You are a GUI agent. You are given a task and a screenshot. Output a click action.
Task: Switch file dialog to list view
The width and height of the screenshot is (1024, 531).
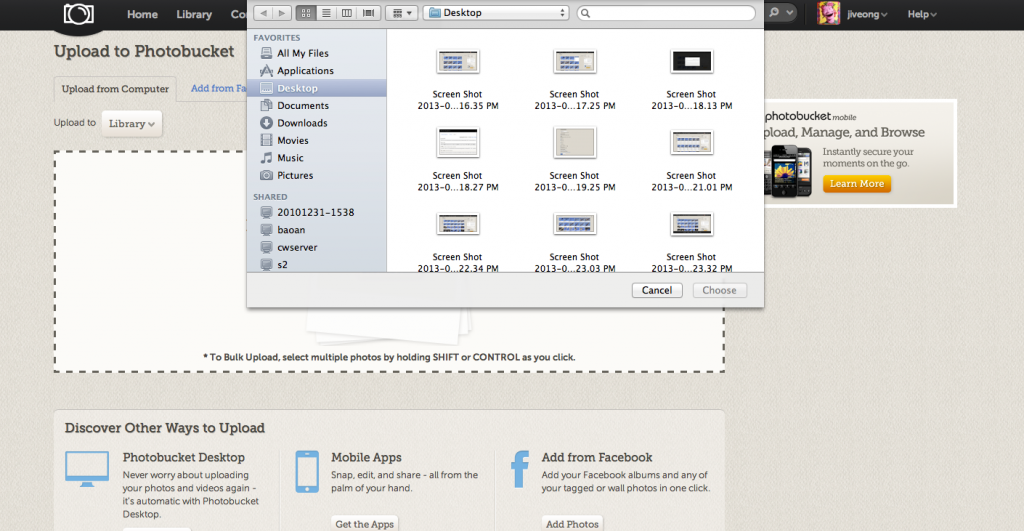pos(326,13)
